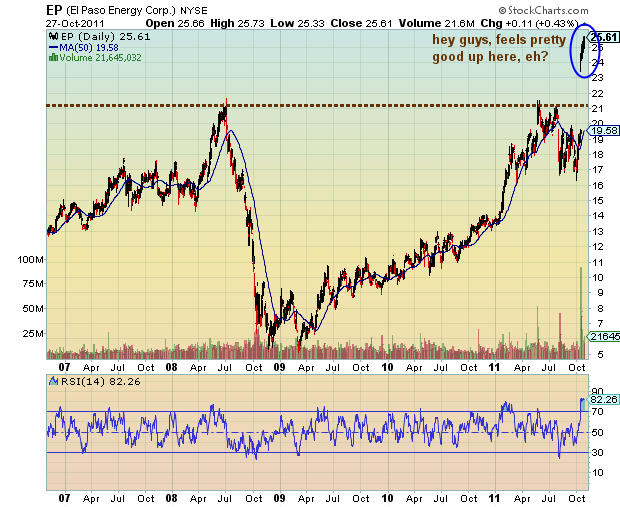
Task: Click the 24 price axis label
Action: (598, 62)
